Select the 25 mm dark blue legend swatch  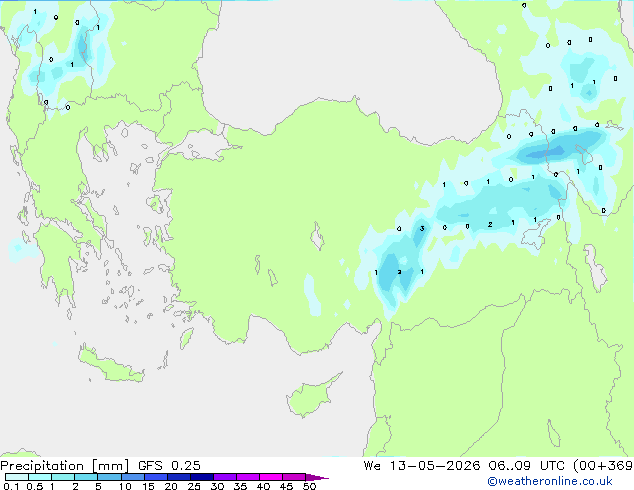[201, 477]
